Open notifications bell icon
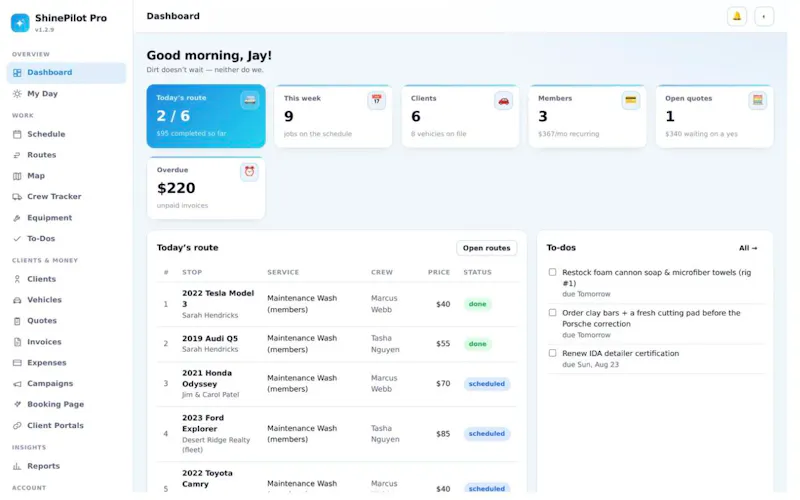Screen dimensions: 800x500 pos(737,16)
